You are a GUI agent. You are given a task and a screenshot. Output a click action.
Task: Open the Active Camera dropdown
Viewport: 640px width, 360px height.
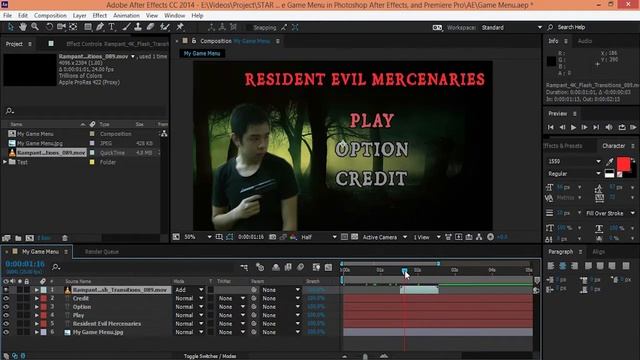tap(384, 237)
